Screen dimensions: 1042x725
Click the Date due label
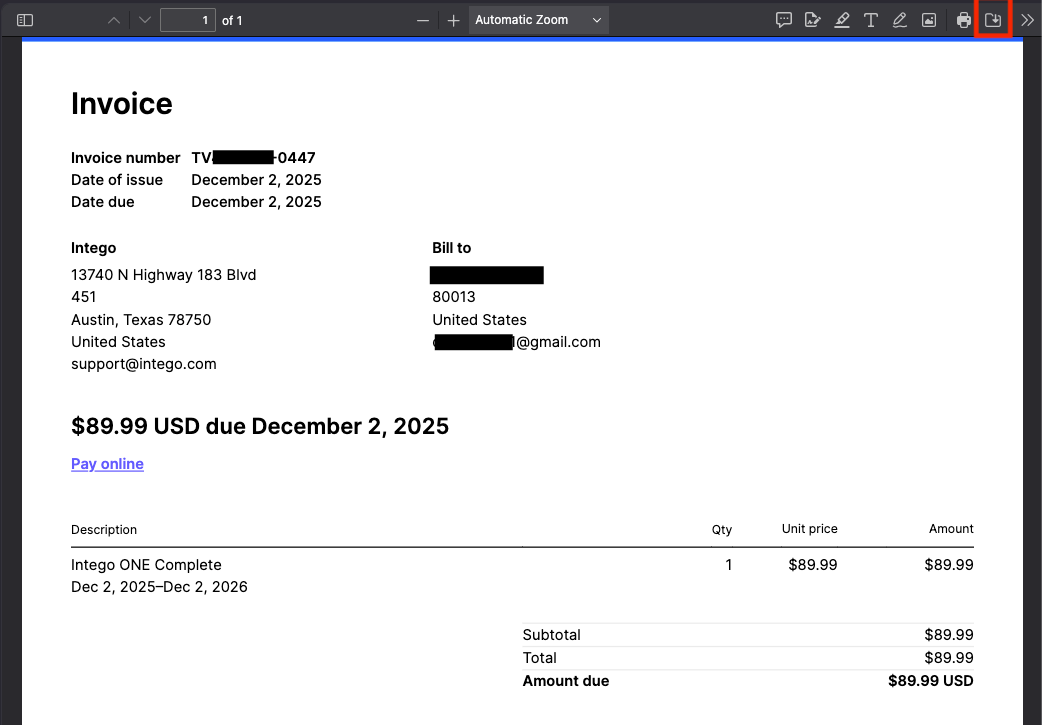[x=102, y=202]
